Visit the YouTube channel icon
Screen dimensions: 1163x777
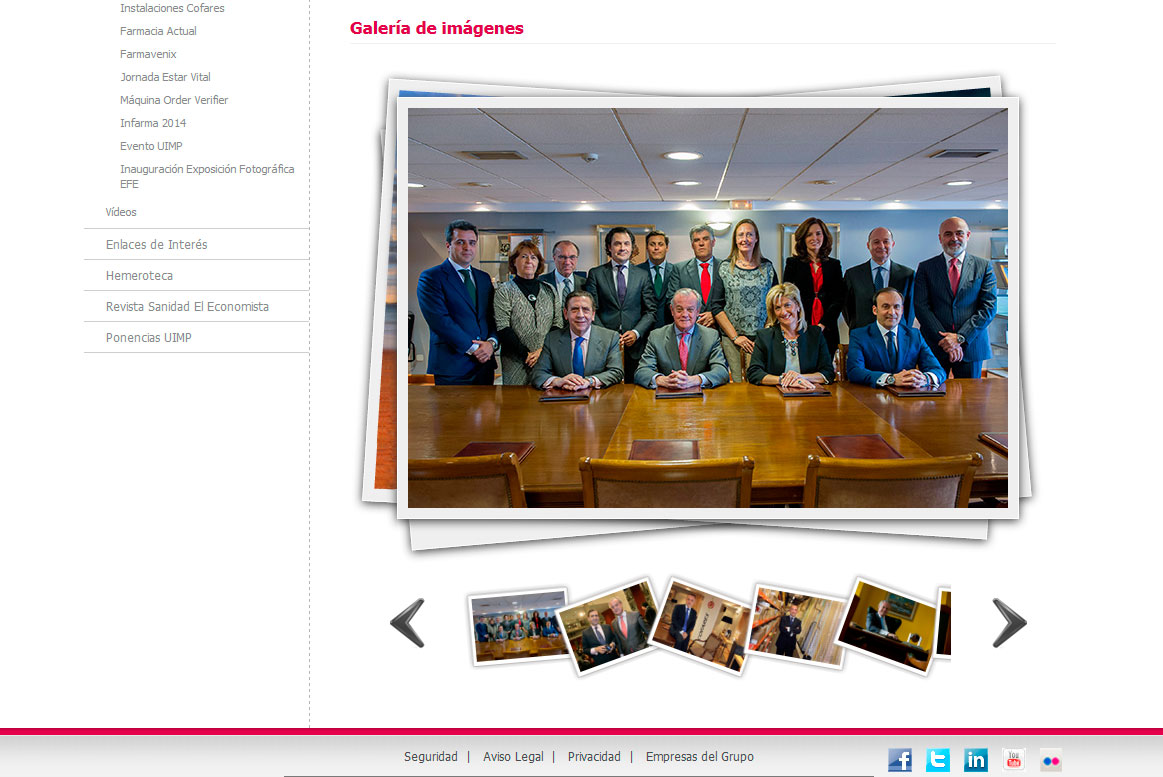[x=1013, y=760]
